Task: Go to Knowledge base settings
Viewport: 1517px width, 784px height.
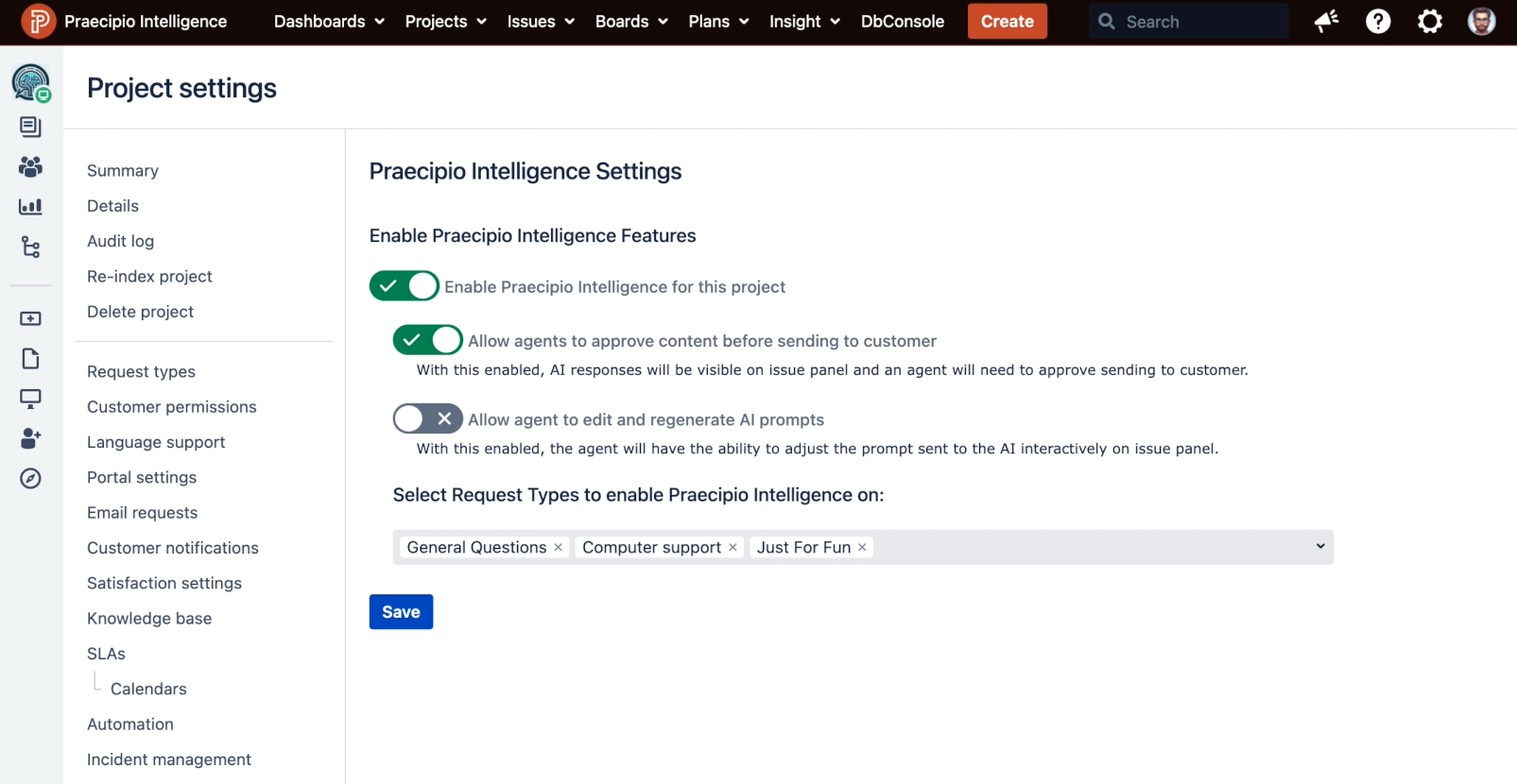Action: 149,619
